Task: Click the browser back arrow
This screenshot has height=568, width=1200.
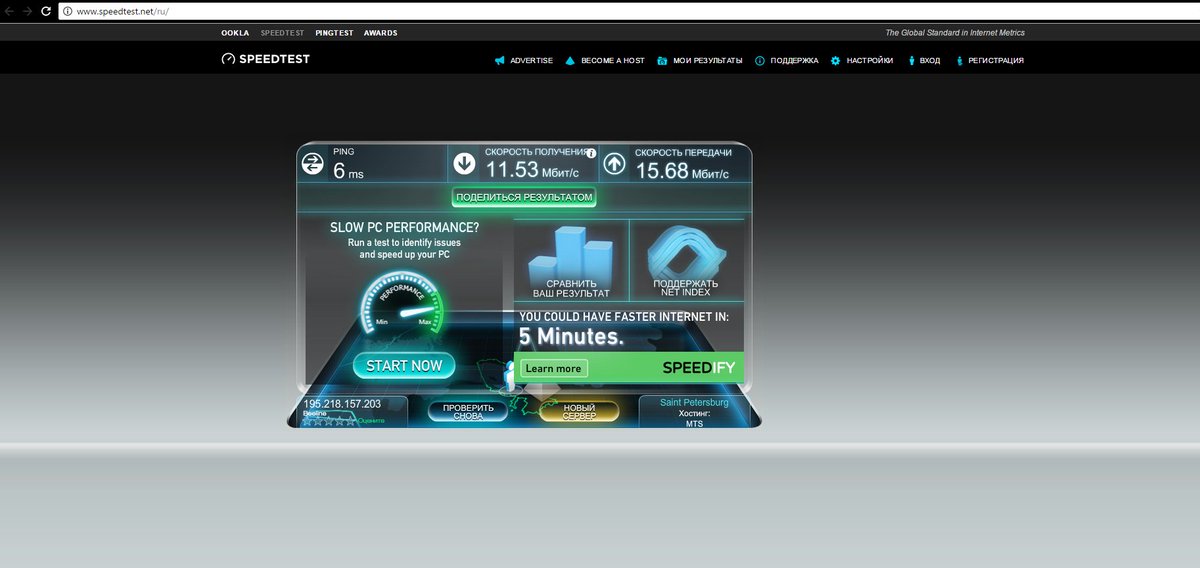Action: [x=8, y=10]
